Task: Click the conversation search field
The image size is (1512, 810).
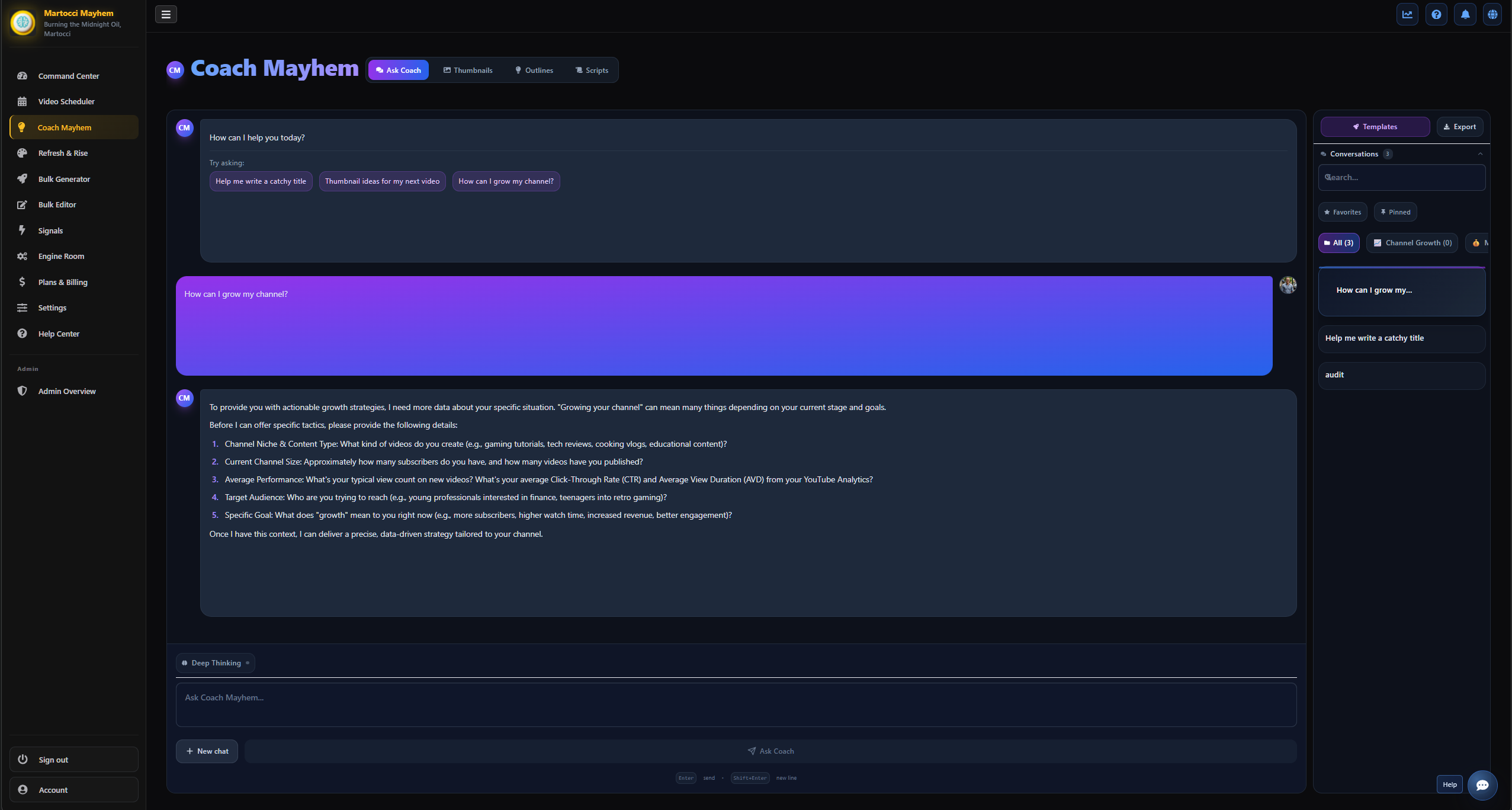Action: (1401, 177)
